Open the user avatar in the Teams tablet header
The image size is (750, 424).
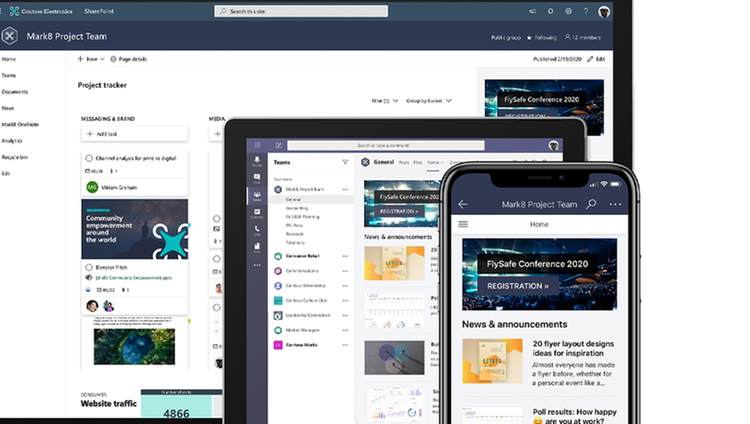pos(553,145)
